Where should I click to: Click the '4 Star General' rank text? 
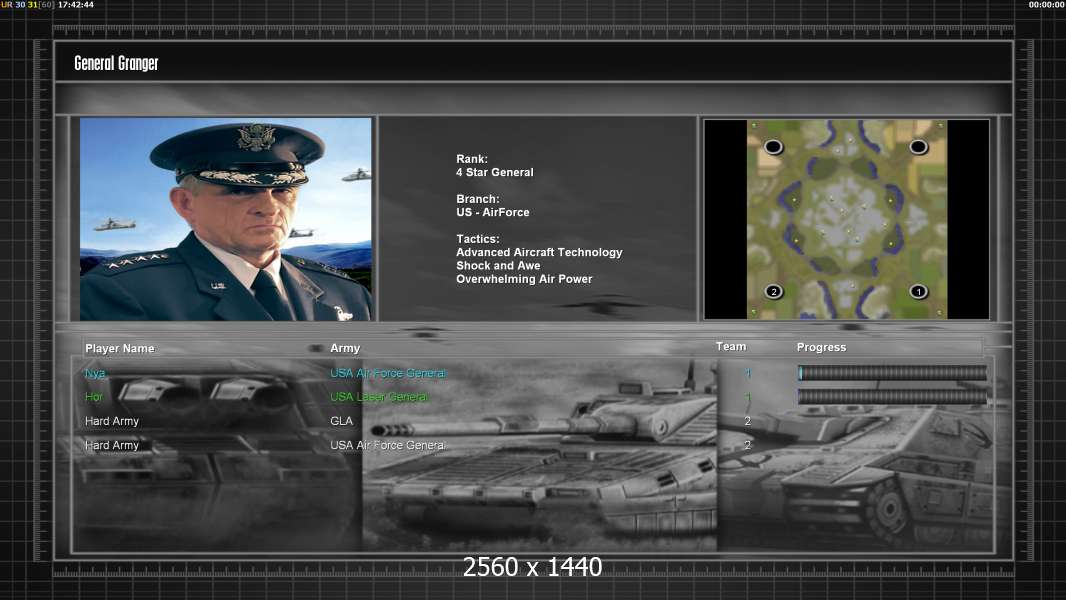coord(495,173)
